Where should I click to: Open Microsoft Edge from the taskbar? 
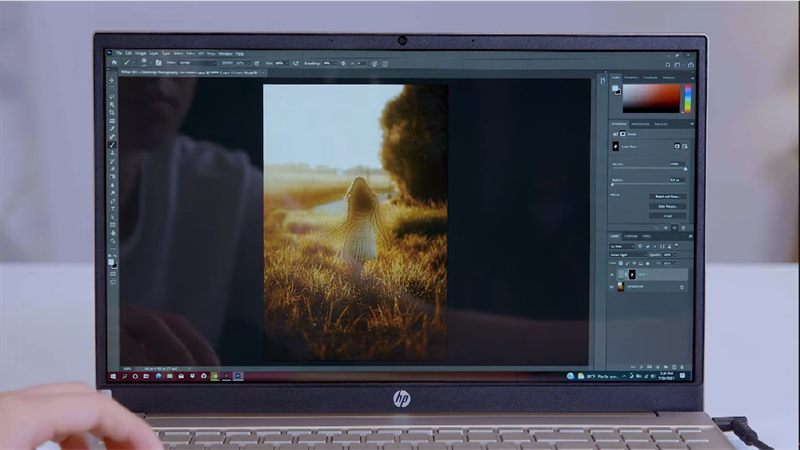point(158,376)
